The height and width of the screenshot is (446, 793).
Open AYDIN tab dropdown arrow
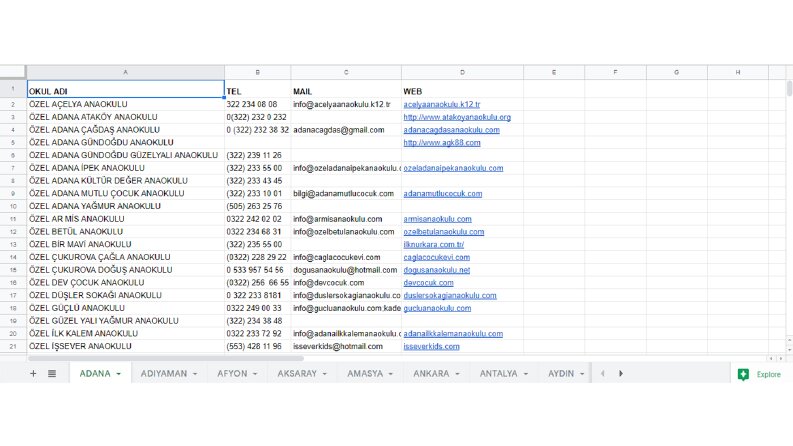click(x=582, y=374)
